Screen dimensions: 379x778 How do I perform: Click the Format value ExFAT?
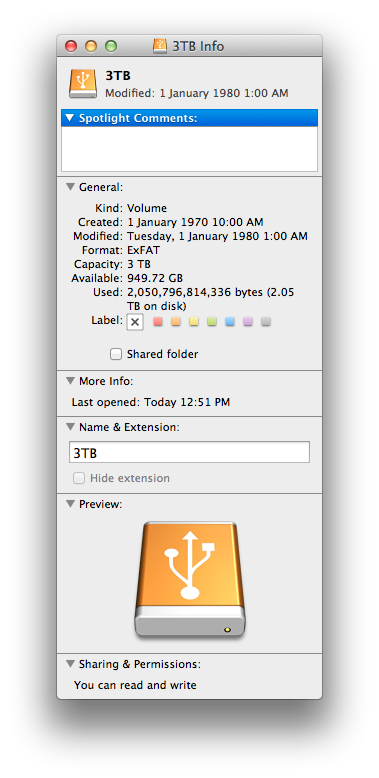pos(144,250)
